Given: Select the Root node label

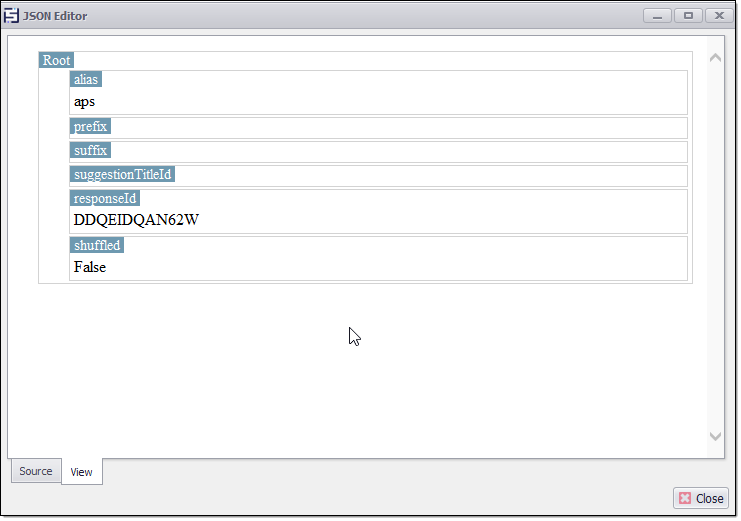Looking at the screenshot, I should pyautogui.click(x=56, y=60).
